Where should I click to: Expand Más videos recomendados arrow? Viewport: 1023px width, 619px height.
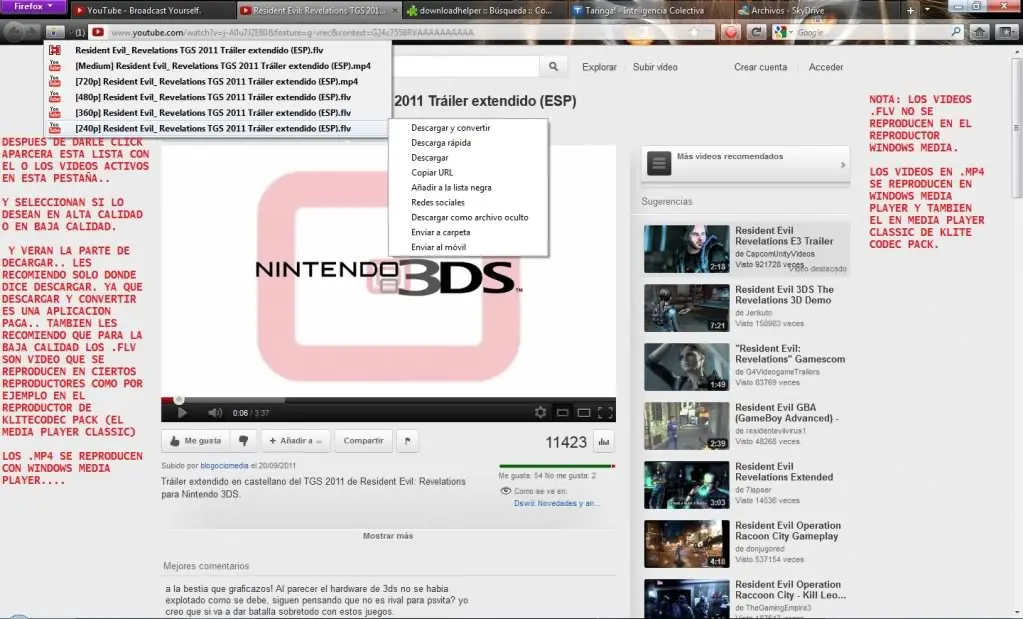pyautogui.click(x=843, y=165)
